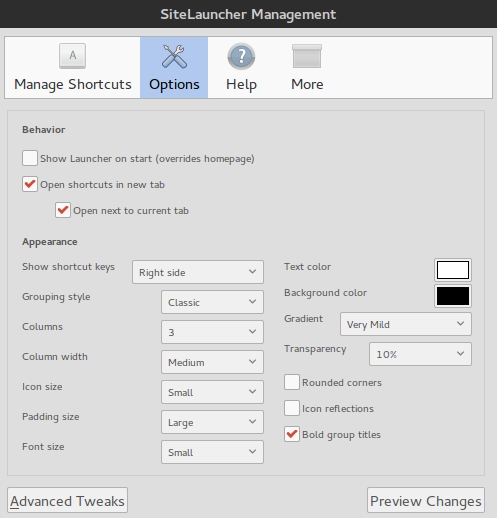Click the Gradient label
The width and height of the screenshot is (497, 518).
tap(303, 319)
